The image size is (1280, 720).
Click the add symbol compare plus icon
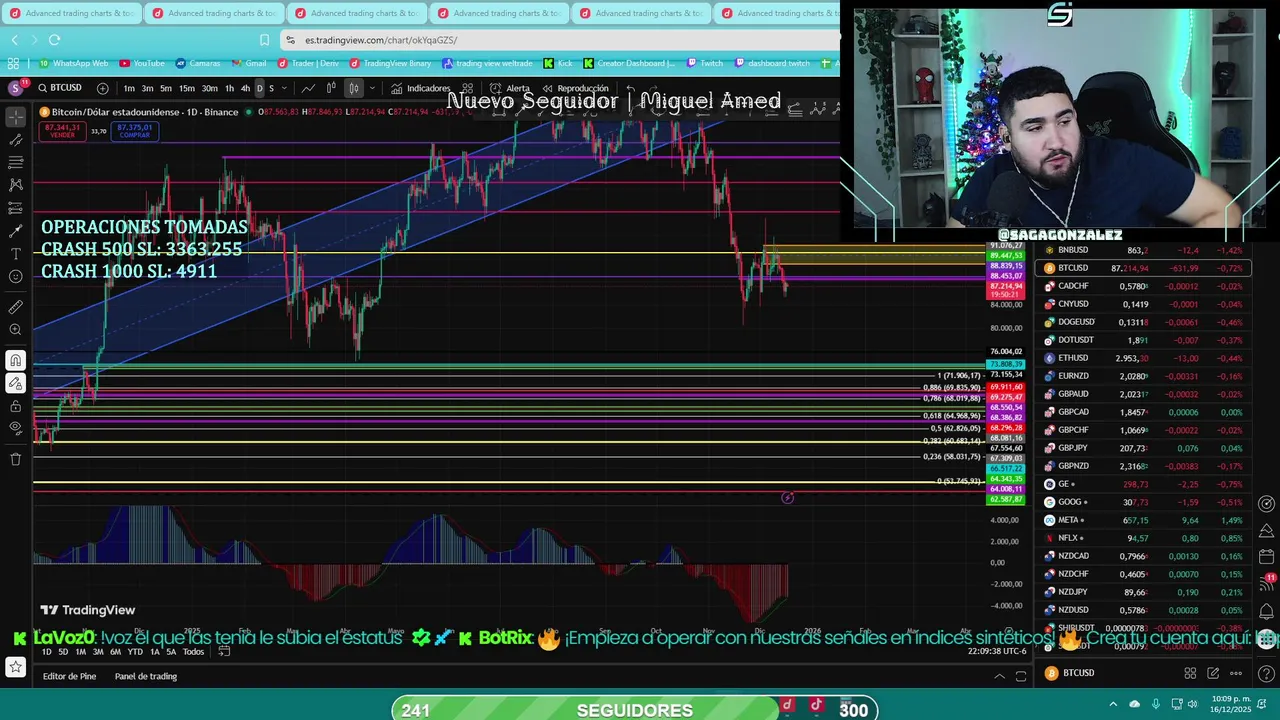click(102, 88)
